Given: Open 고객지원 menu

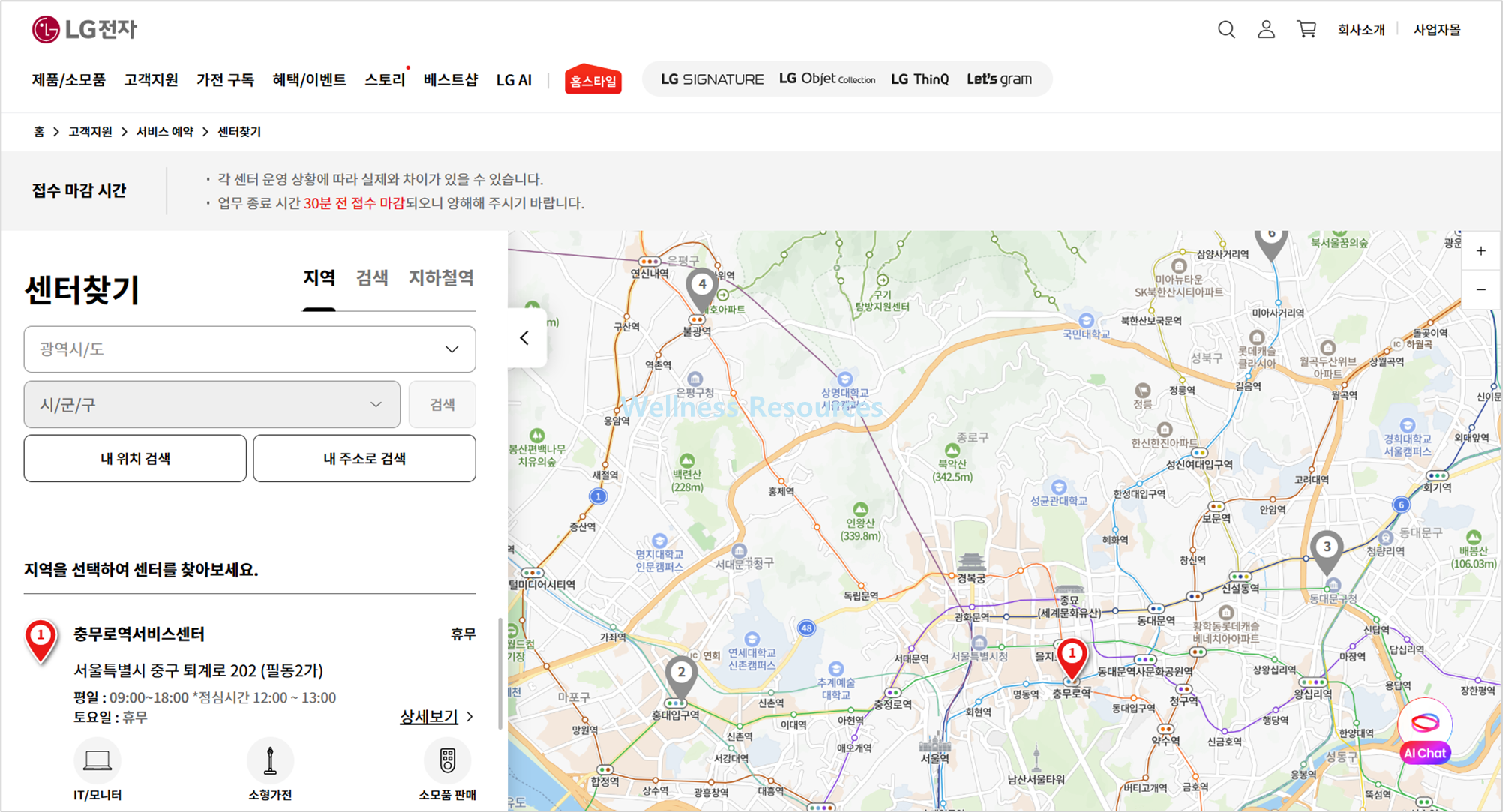Looking at the screenshot, I should (x=151, y=79).
